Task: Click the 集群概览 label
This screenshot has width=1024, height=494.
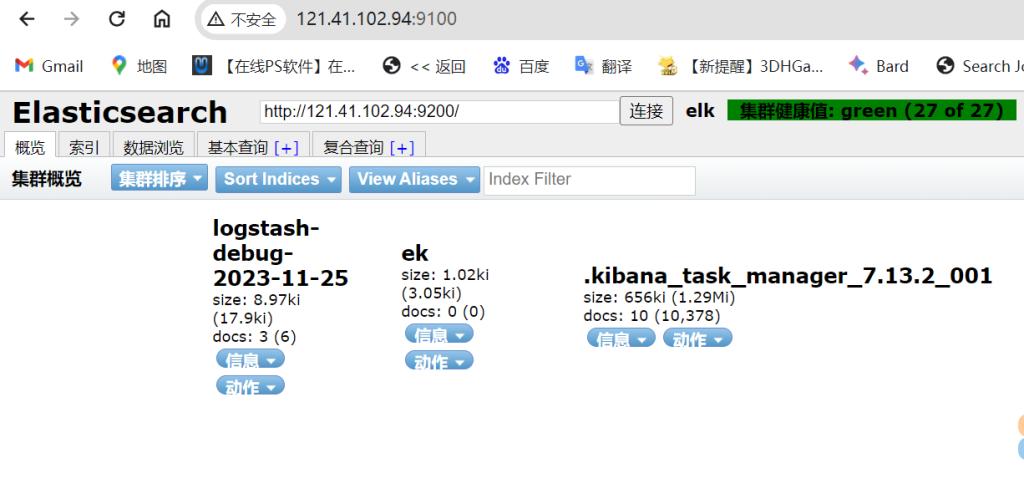Action: pos(46,179)
